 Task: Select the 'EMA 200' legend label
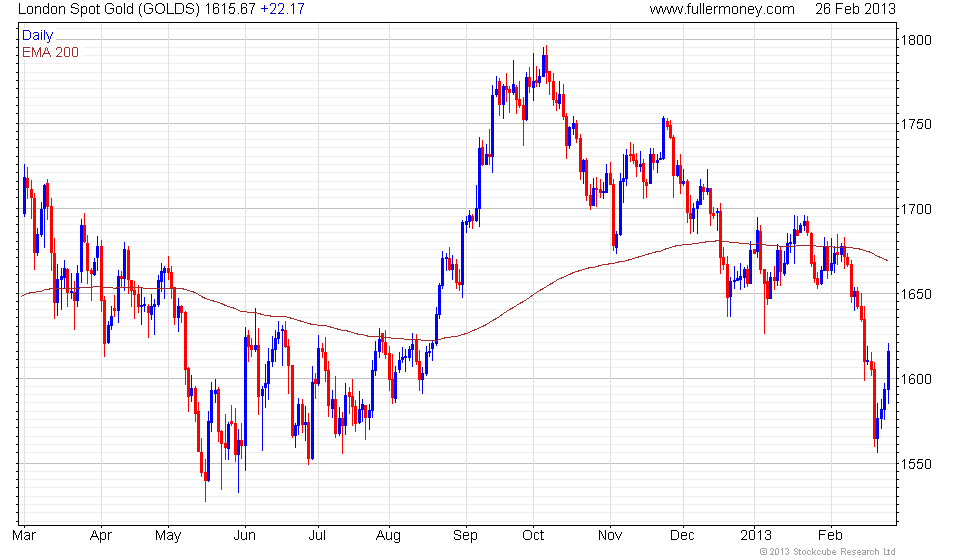point(51,52)
